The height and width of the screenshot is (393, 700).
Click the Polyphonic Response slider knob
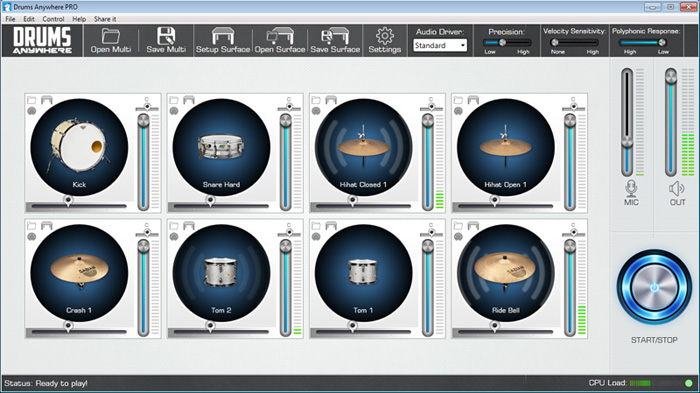(662, 42)
